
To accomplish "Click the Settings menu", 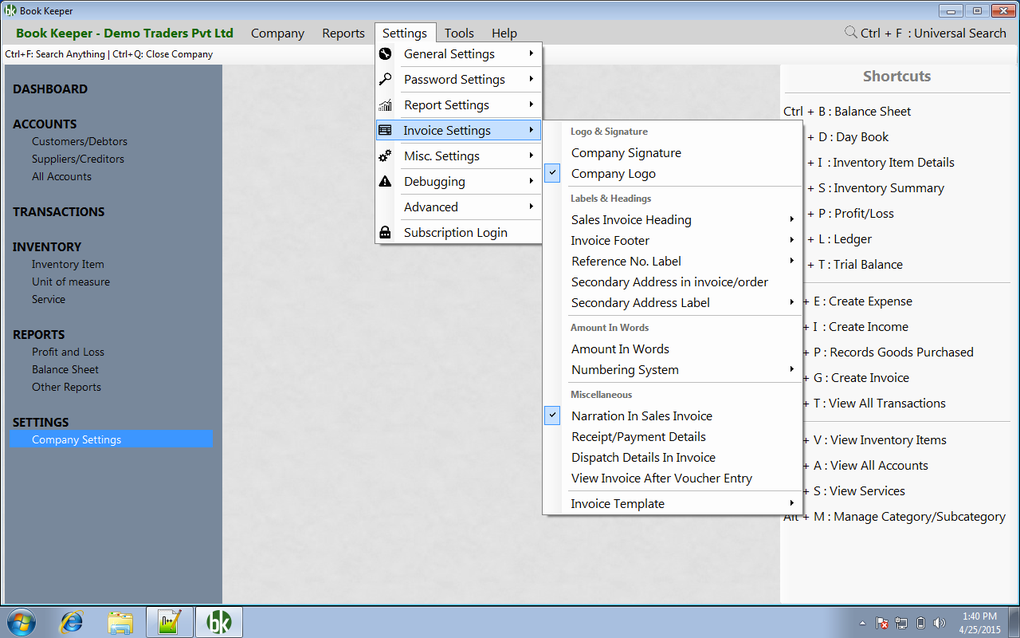I will pos(404,33).
